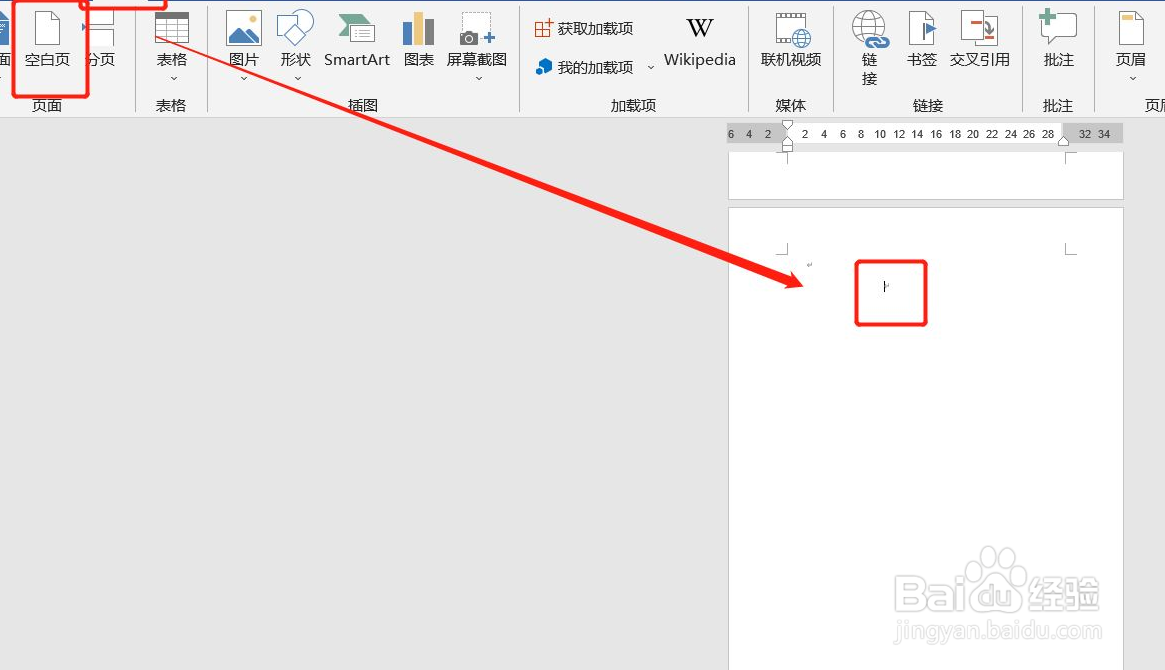Place cursor at the text insertion point on the page
The height and width of the screenshot is (670, 1165).
pos(885,286)
